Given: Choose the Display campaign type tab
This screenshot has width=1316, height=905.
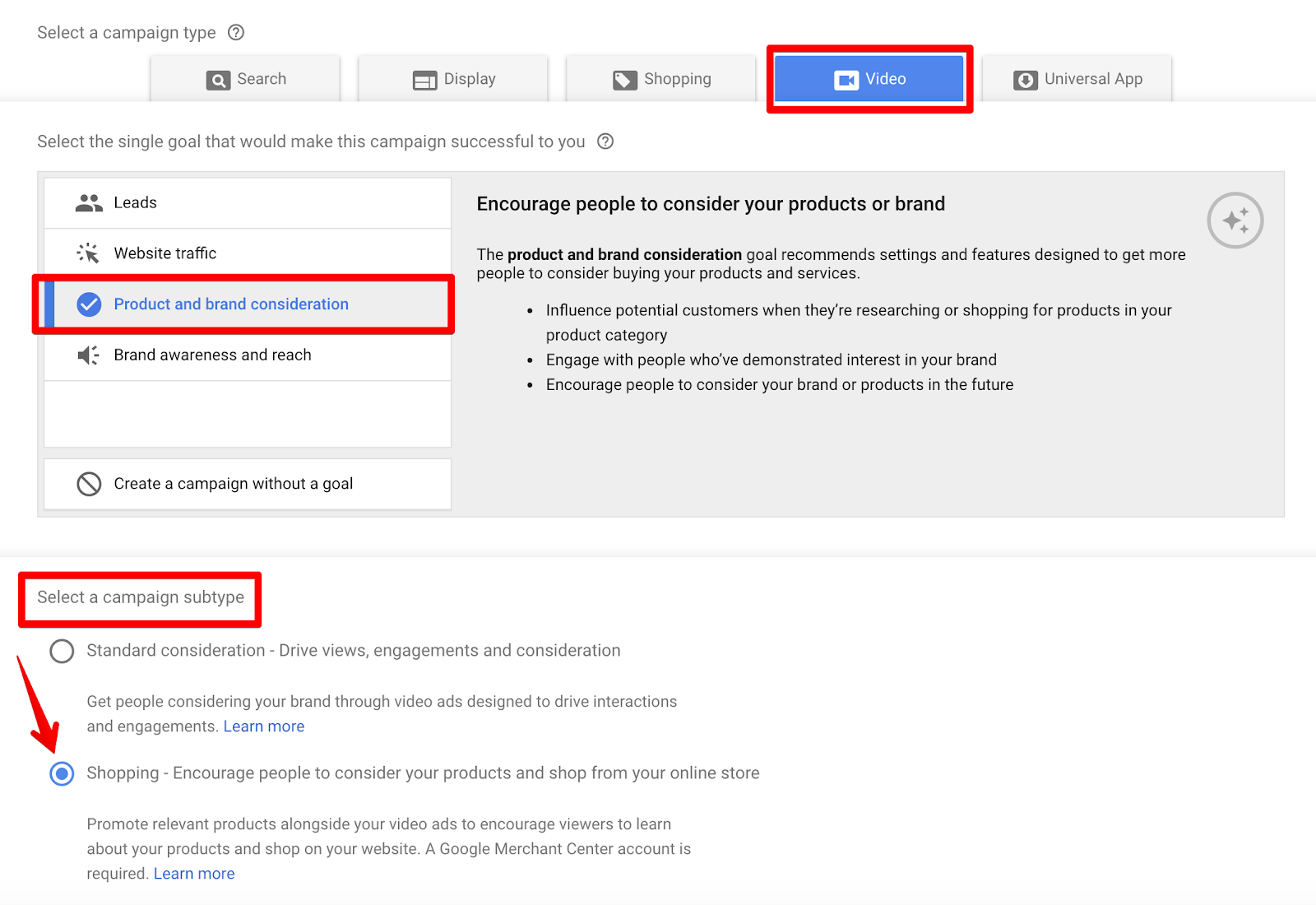Looking at the screenshot, I should click(453, 80).
